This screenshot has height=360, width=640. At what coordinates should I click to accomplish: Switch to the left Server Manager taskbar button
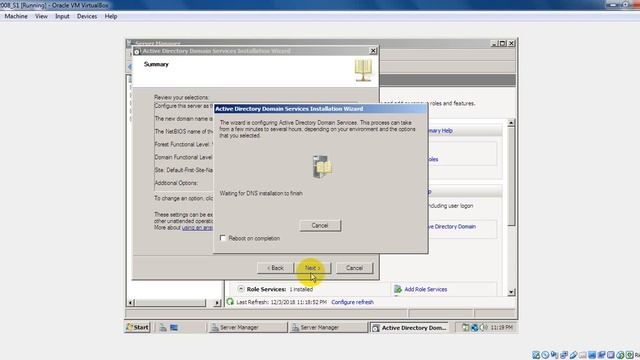point(247,327)
